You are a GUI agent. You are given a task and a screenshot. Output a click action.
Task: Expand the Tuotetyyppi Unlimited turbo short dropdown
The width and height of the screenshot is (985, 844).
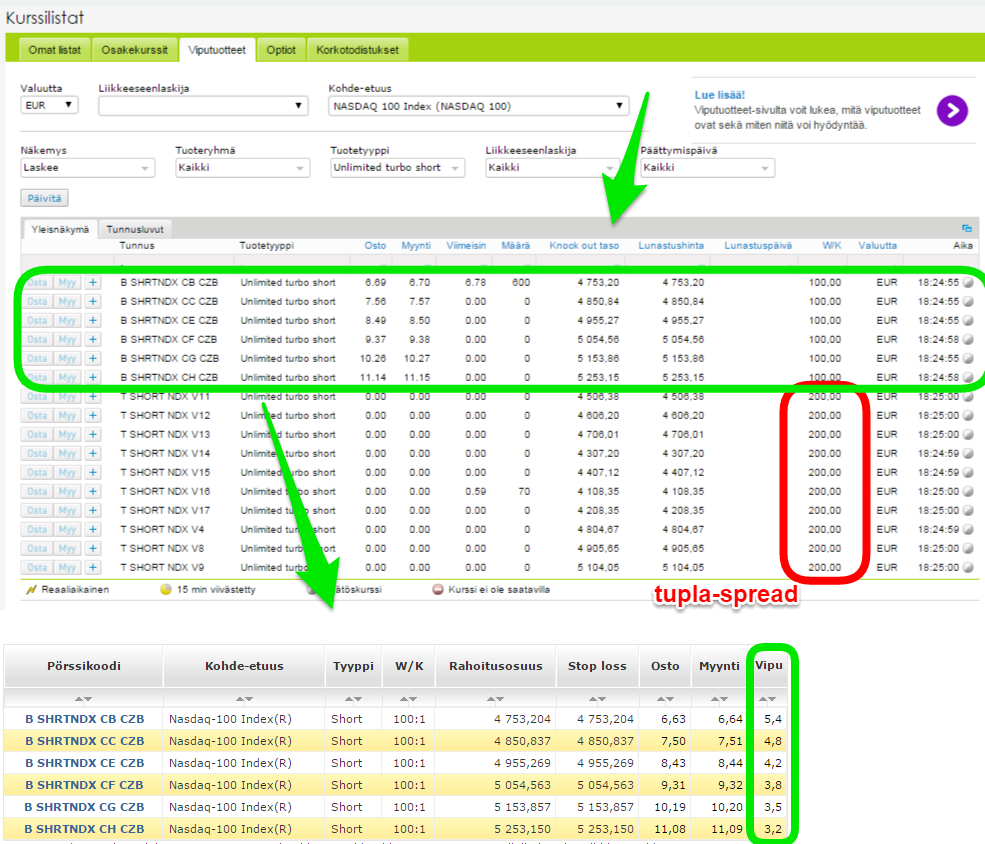click(x=398, y=168)
